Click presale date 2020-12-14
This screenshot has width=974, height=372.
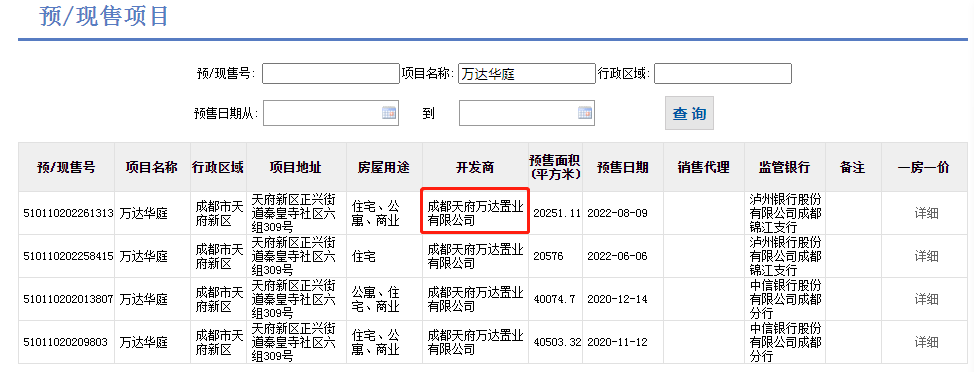(x=617, y=299)
